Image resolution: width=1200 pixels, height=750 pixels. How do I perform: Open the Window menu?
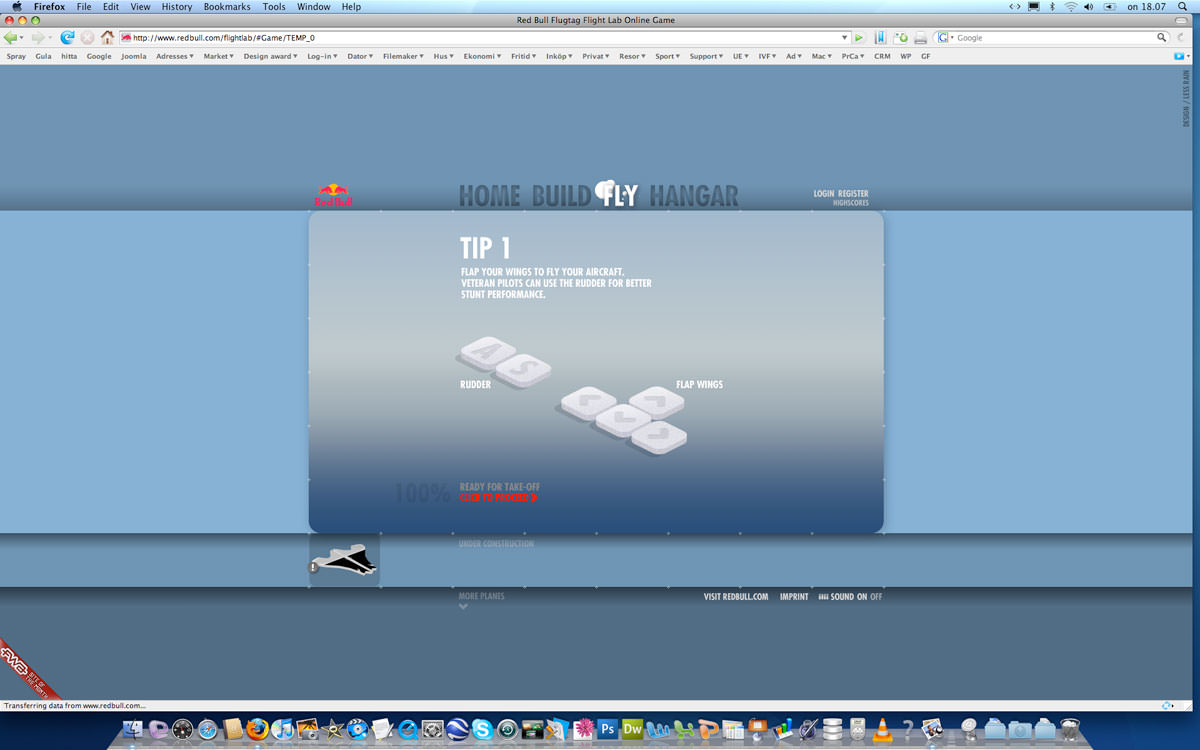click(314, 6)
